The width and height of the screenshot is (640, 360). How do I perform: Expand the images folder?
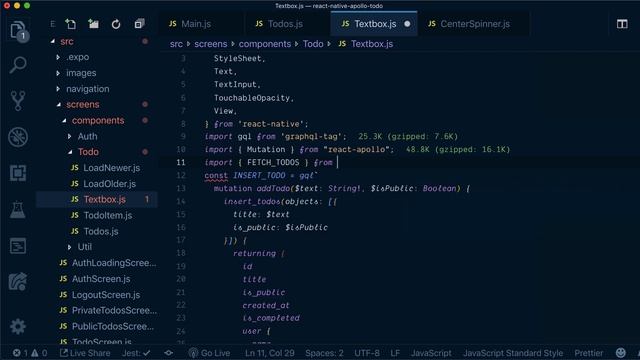(81, 73)
